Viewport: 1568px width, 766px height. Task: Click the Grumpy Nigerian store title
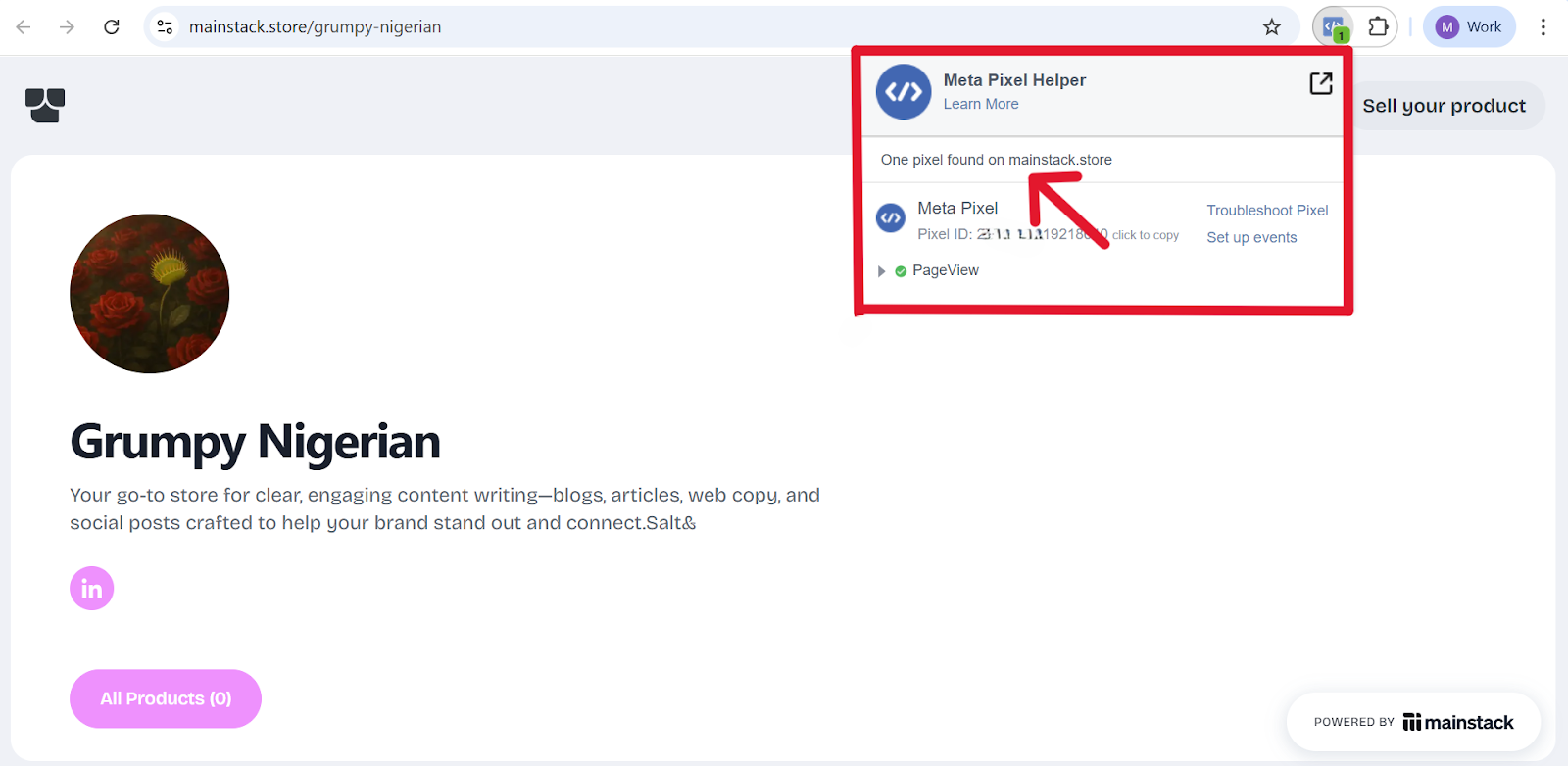[256, 442]
